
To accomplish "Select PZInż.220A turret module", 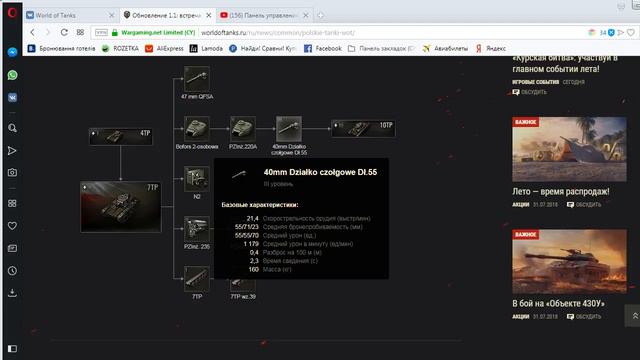I will (243, 129).
